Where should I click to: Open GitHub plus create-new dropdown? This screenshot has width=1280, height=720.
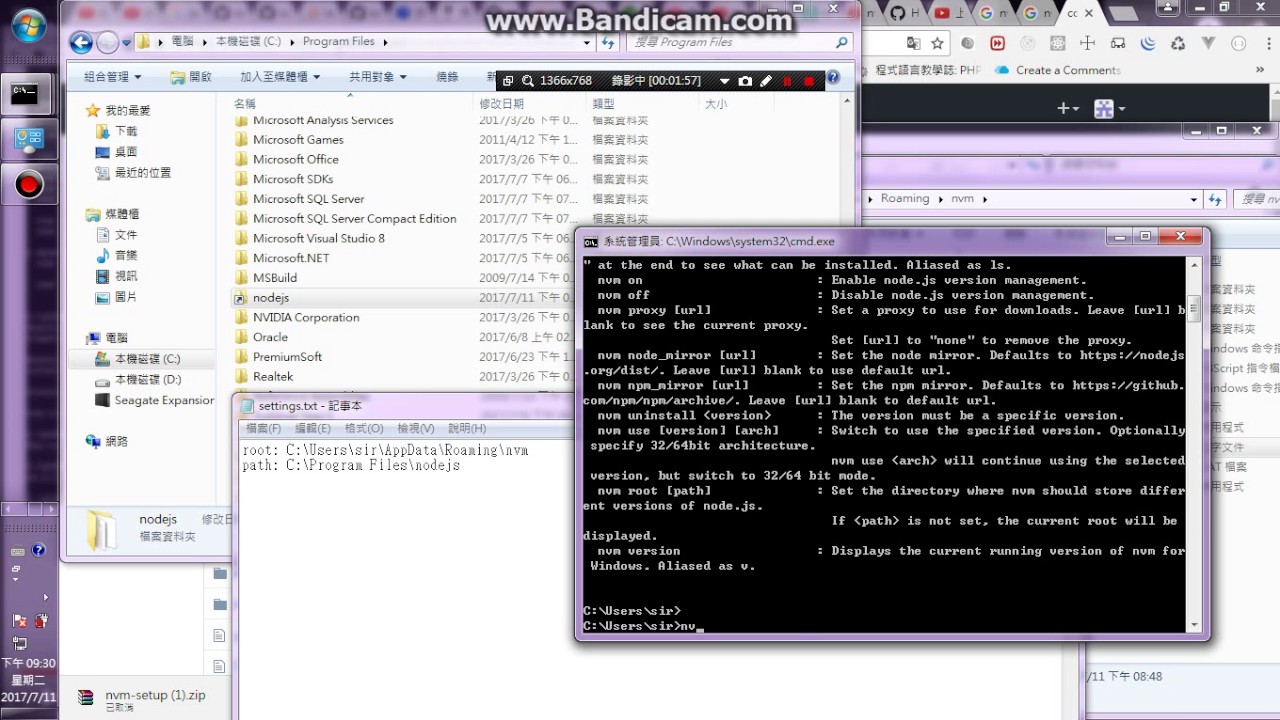pyautogui.click(x=1068, y=108)
